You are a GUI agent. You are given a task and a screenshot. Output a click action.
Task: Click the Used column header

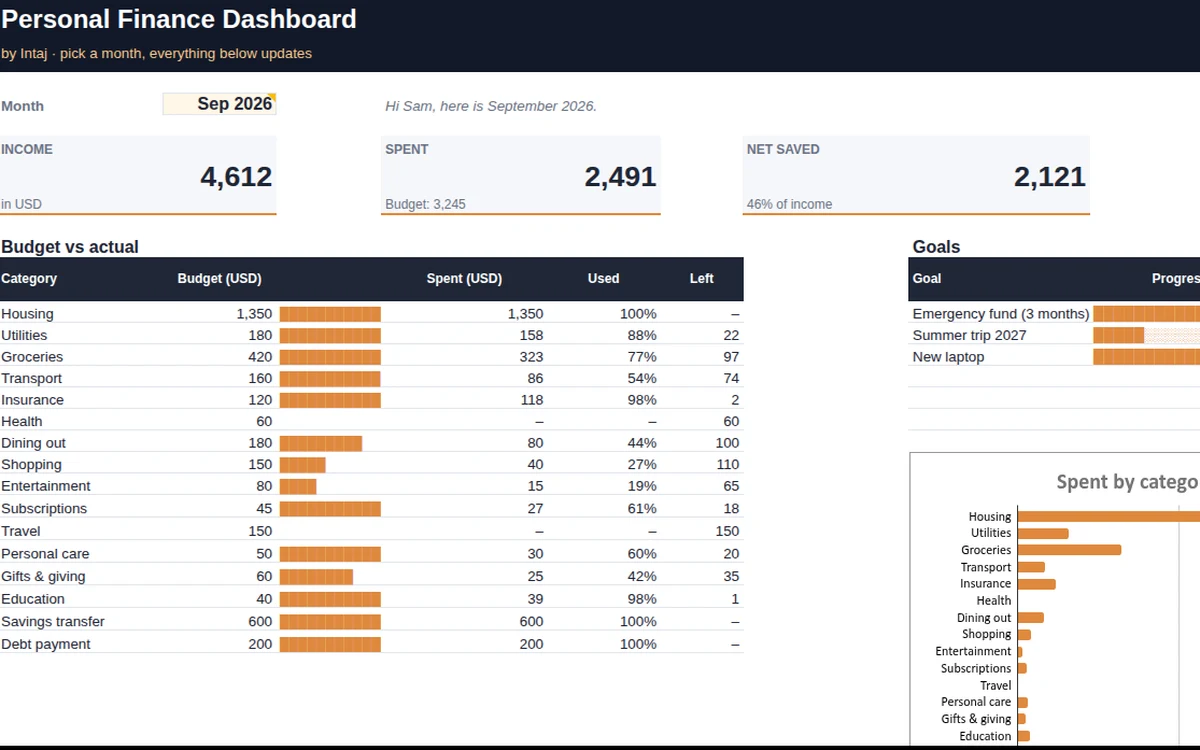pos(603,279)
